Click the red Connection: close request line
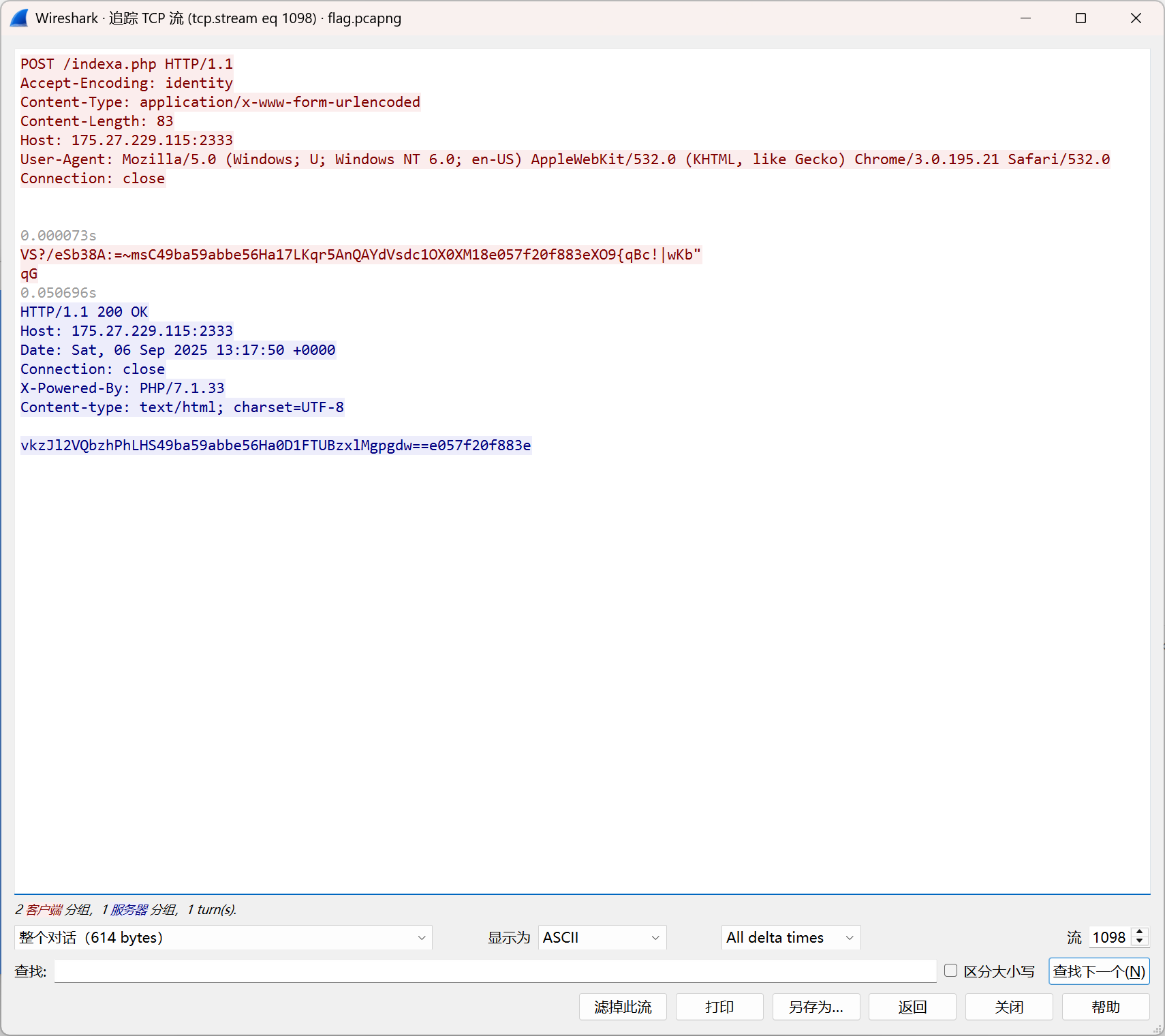The width and height of the screenshot is (1165, 1036). click(x=93, y=178)
